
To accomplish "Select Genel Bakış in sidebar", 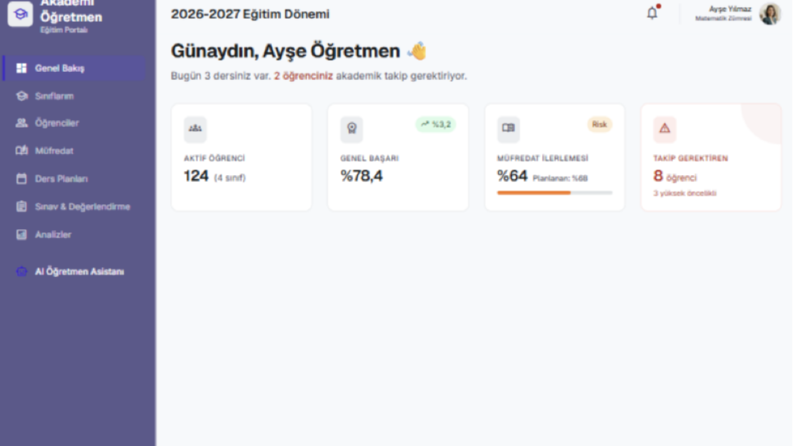I will click(x=74, y=68).
